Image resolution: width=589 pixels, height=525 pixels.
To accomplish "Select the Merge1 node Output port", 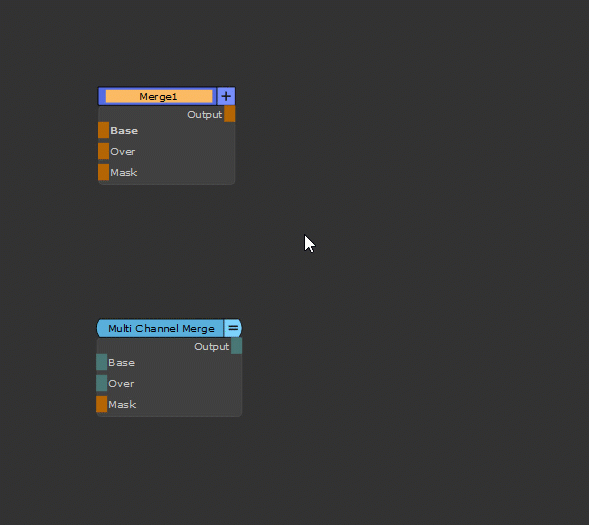I will point(230,114).
